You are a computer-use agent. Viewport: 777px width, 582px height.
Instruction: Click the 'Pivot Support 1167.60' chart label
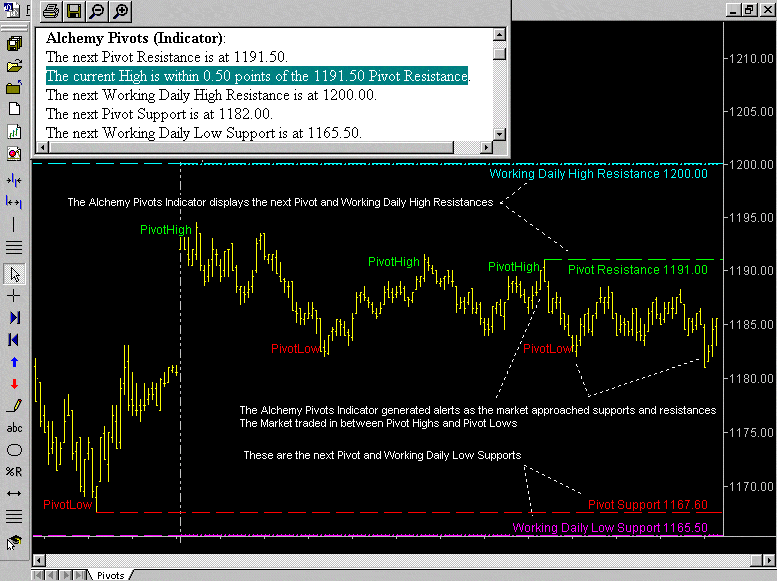tap(647, 505)
